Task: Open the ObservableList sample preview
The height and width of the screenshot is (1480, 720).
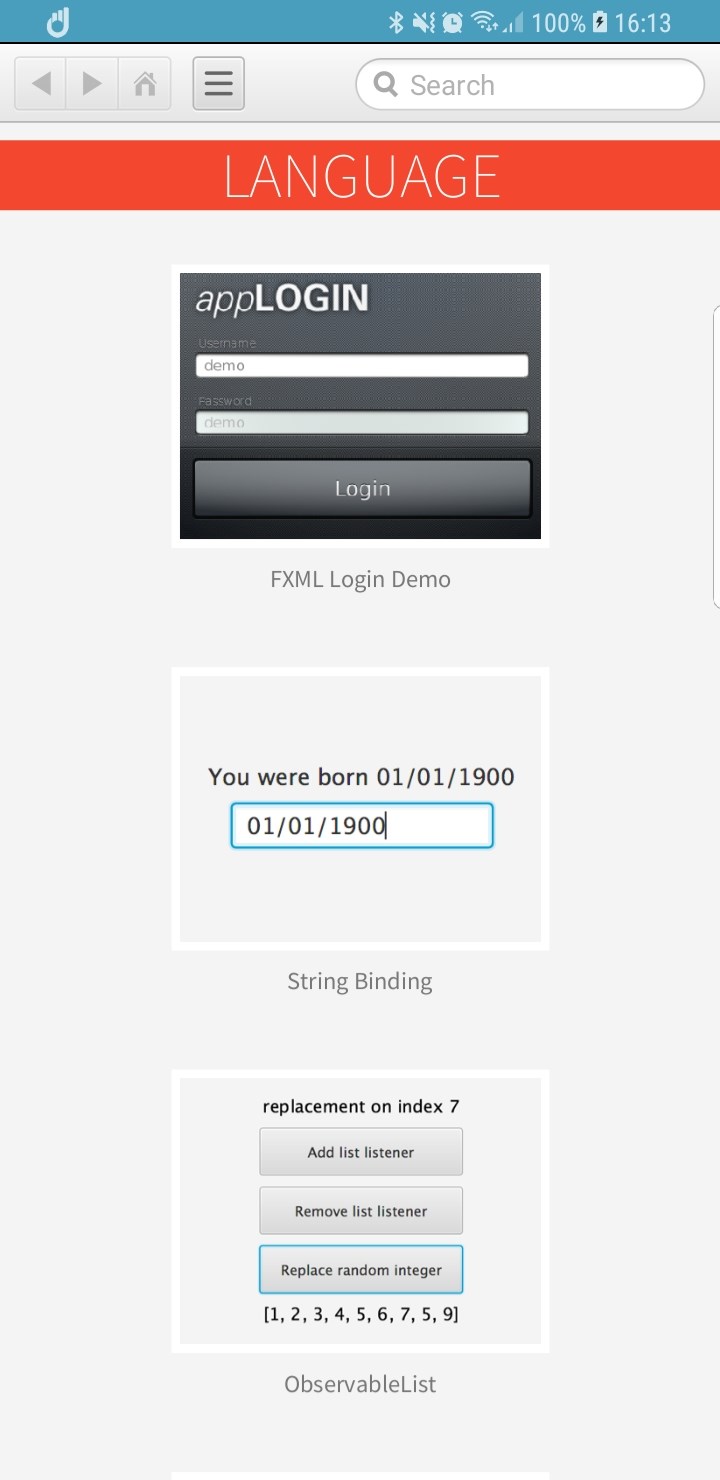Action: [360, 1211]
